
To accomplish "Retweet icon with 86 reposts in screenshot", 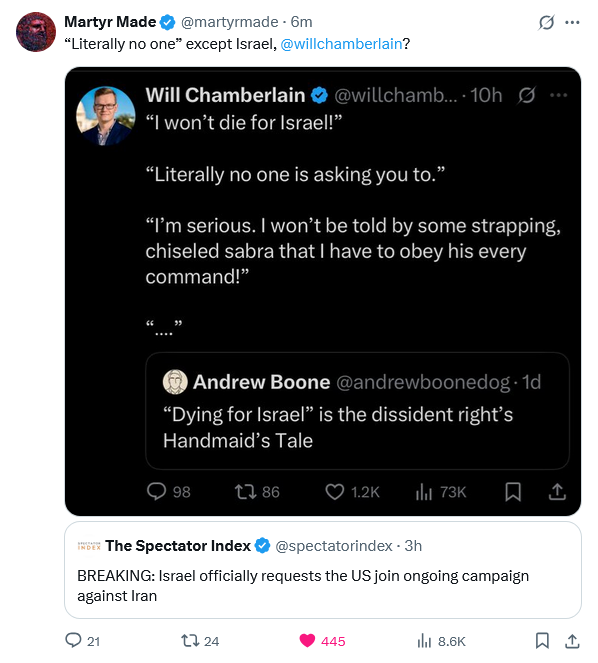I will [x=245, y=492].
